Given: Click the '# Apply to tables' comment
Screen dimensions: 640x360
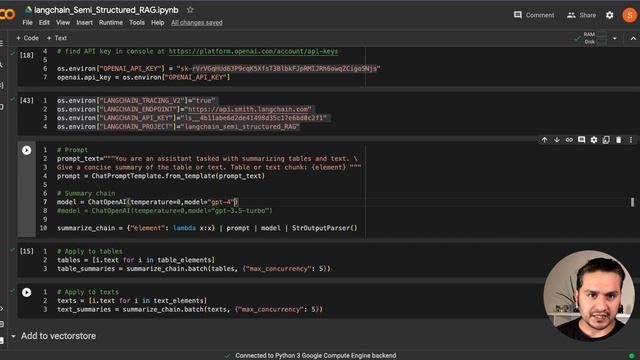Looking at the screenshot, I should click(90, 251).
